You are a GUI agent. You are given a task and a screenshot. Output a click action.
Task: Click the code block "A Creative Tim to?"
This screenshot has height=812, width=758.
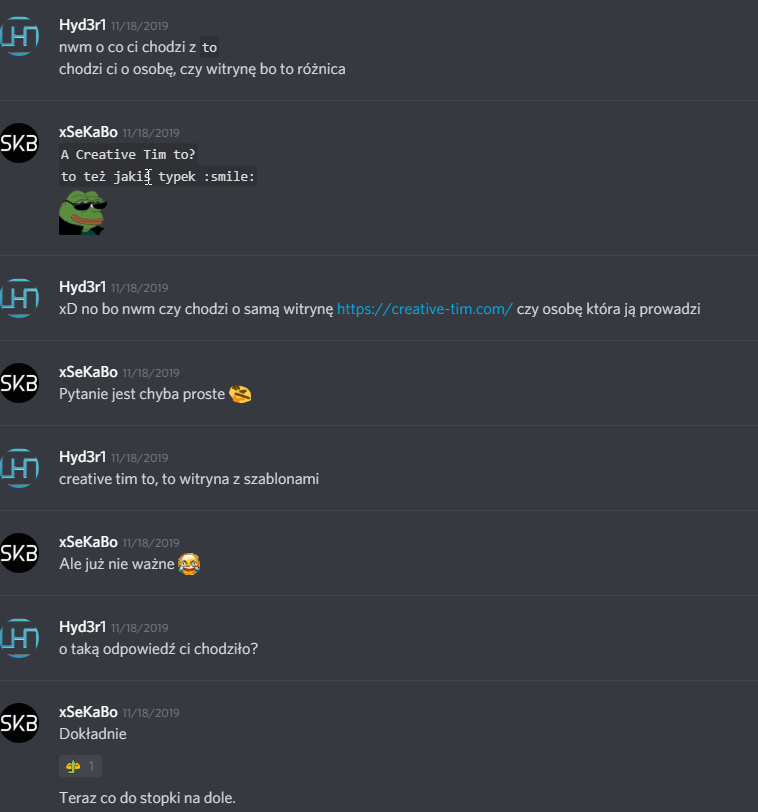pyautogui.click(x=128, y=154)
